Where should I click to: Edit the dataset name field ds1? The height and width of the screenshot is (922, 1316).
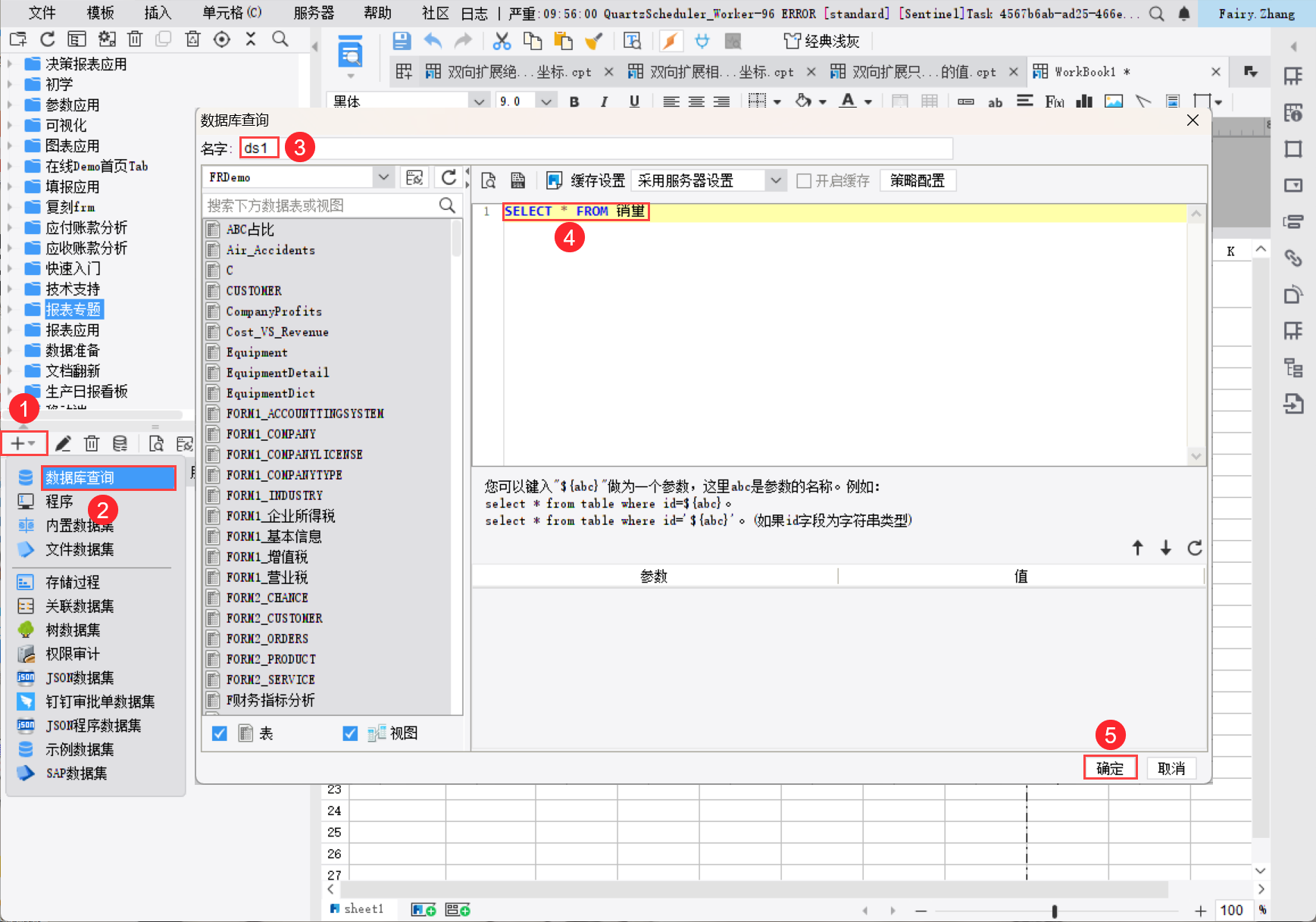click(595, 148)
